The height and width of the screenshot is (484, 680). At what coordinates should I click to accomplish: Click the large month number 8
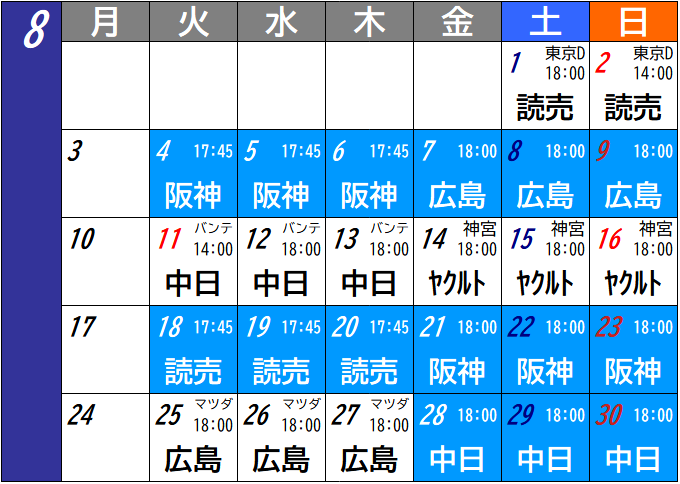pyautogui.click(x=31, y=30)
